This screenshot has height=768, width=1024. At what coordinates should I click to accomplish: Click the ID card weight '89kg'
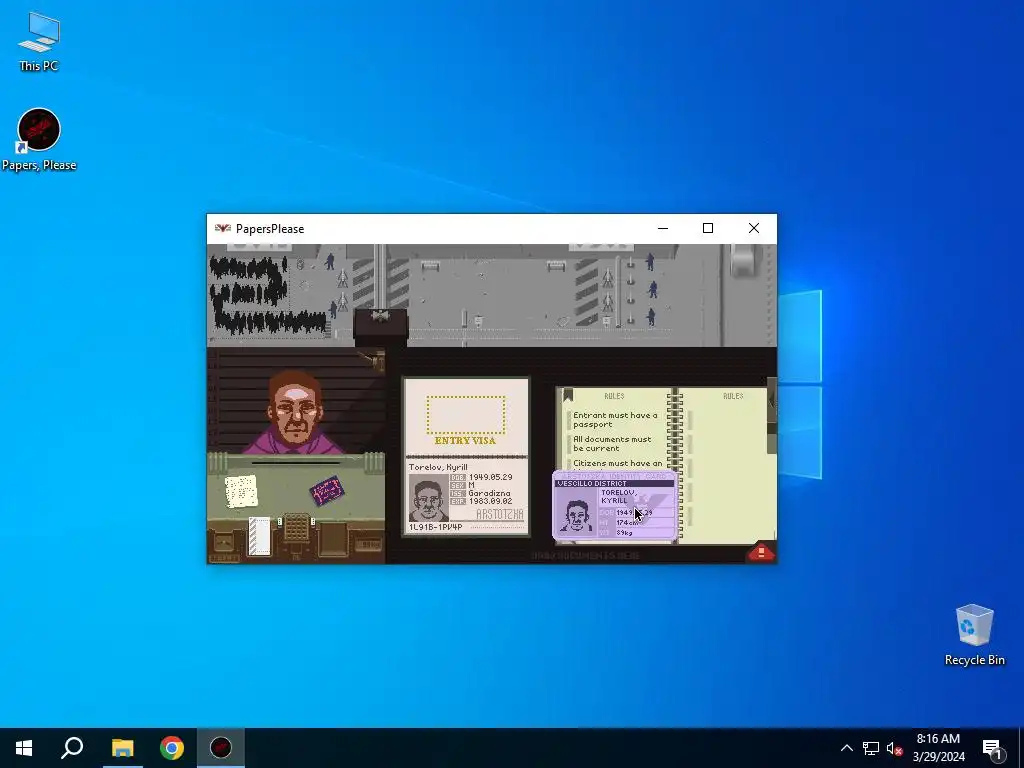(624, 532)
